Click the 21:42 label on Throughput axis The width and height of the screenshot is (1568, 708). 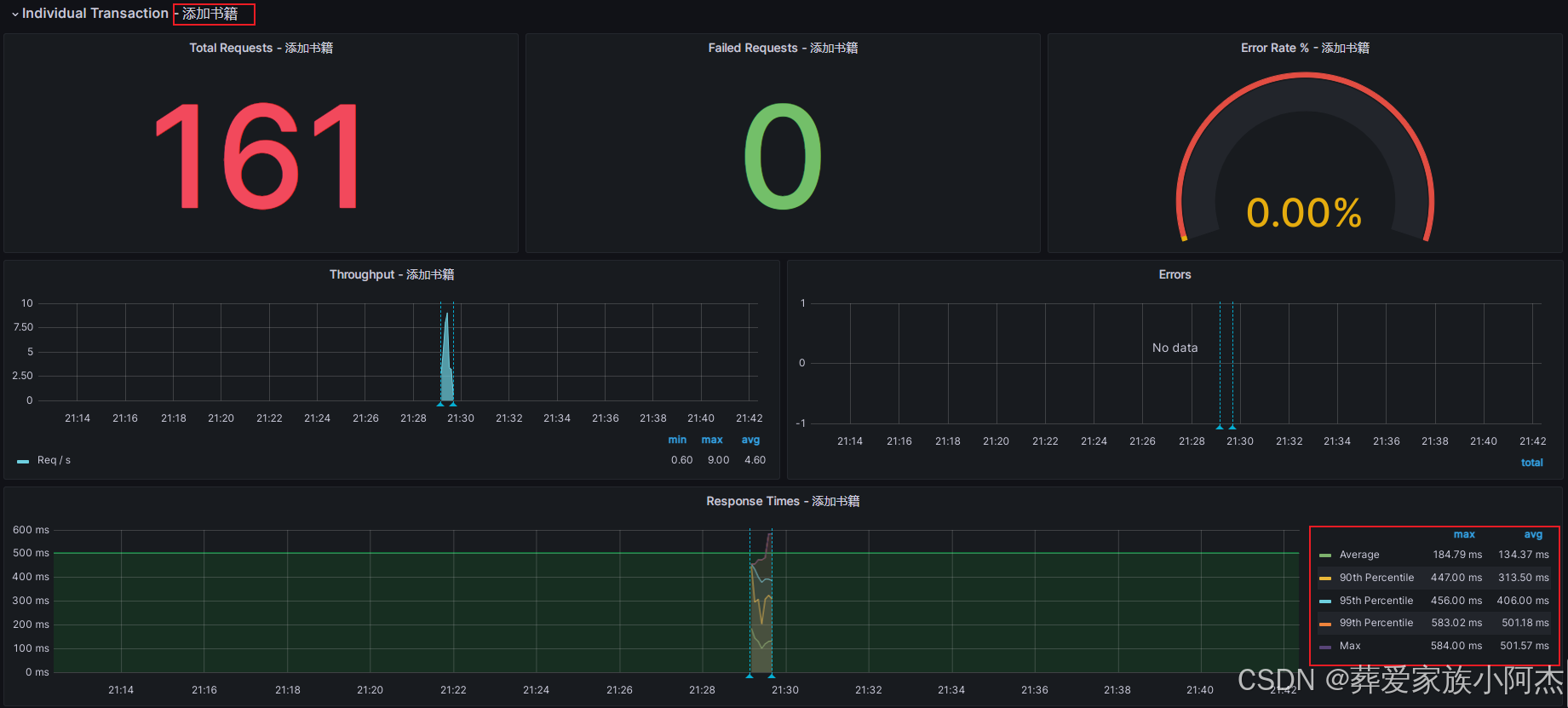point(750,418)
